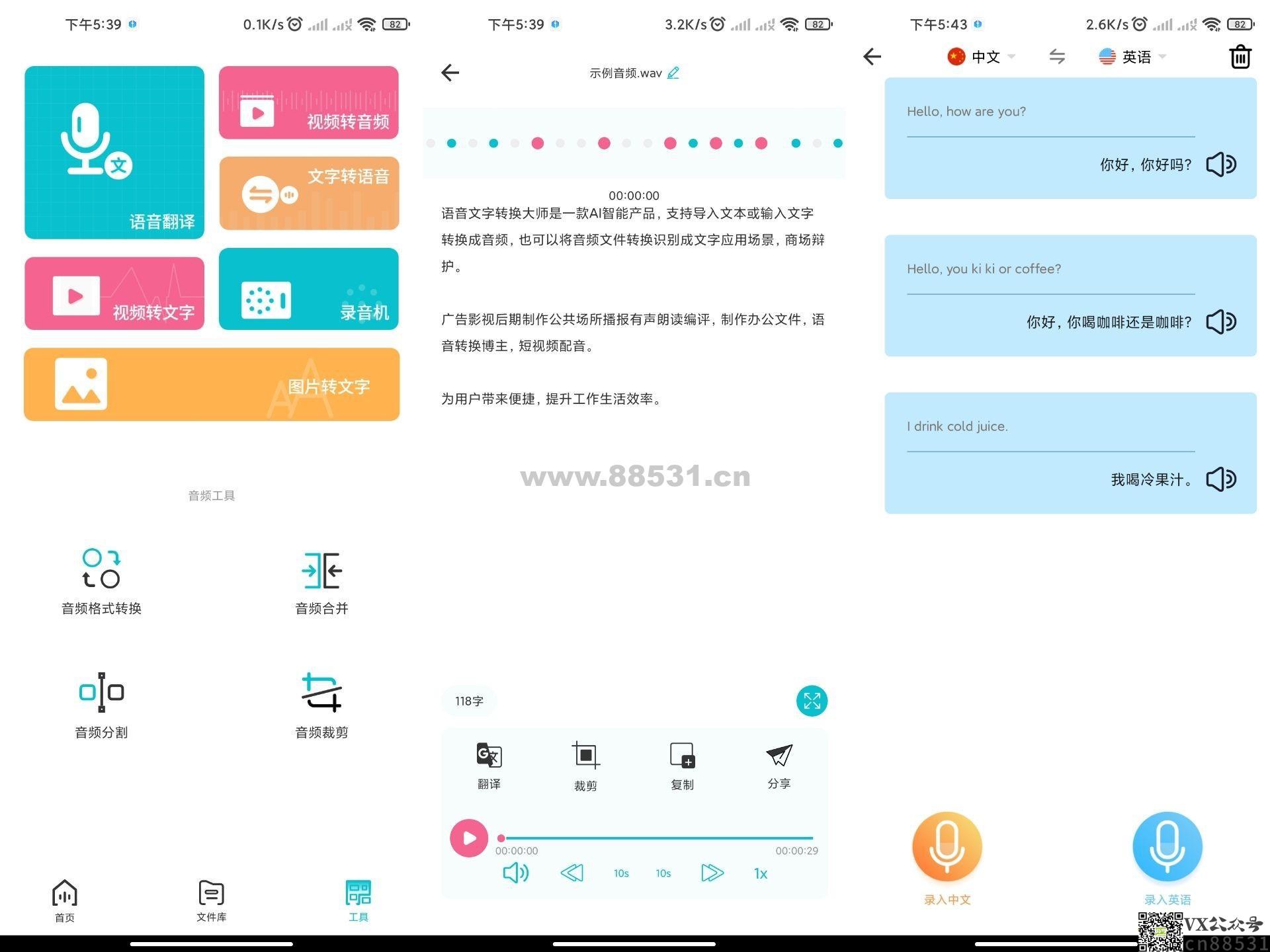Select the transcript line 为用户带来便捷
This screenshot has width=1270, height=952.
552,399
